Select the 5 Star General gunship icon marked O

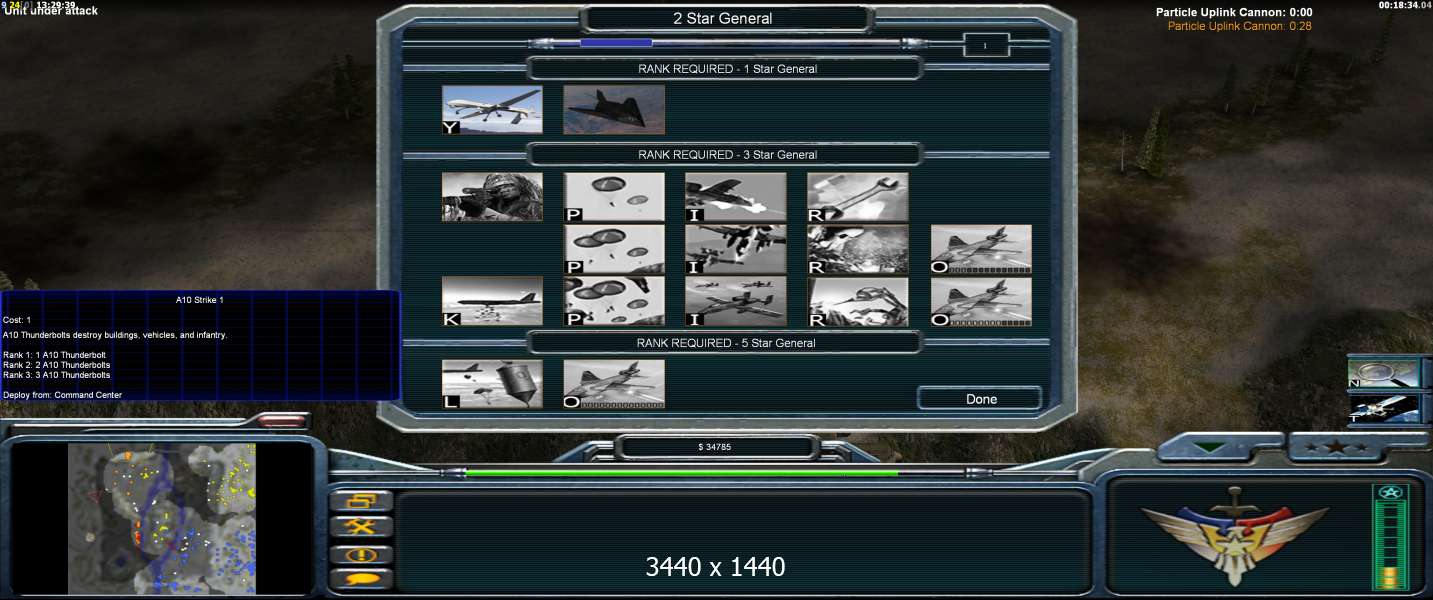(x=614, y=384)
